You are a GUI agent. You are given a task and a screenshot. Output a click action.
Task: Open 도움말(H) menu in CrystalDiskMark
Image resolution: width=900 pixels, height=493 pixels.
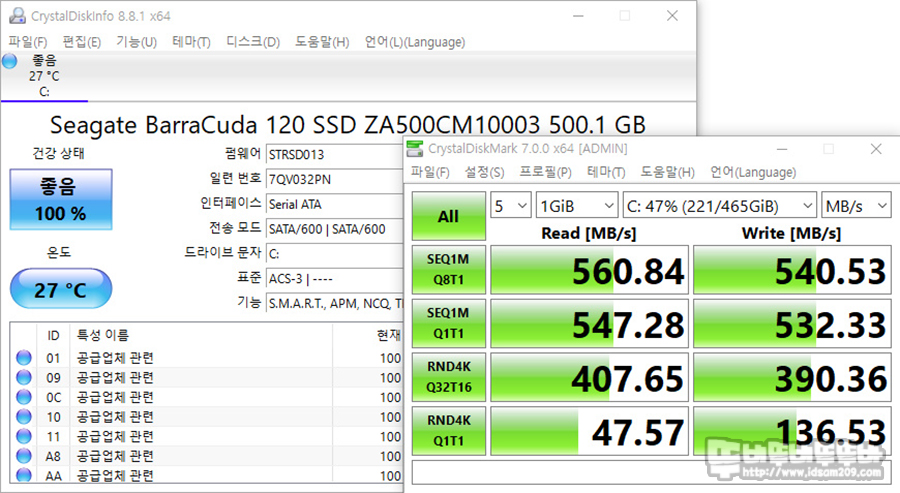point(667,172)
